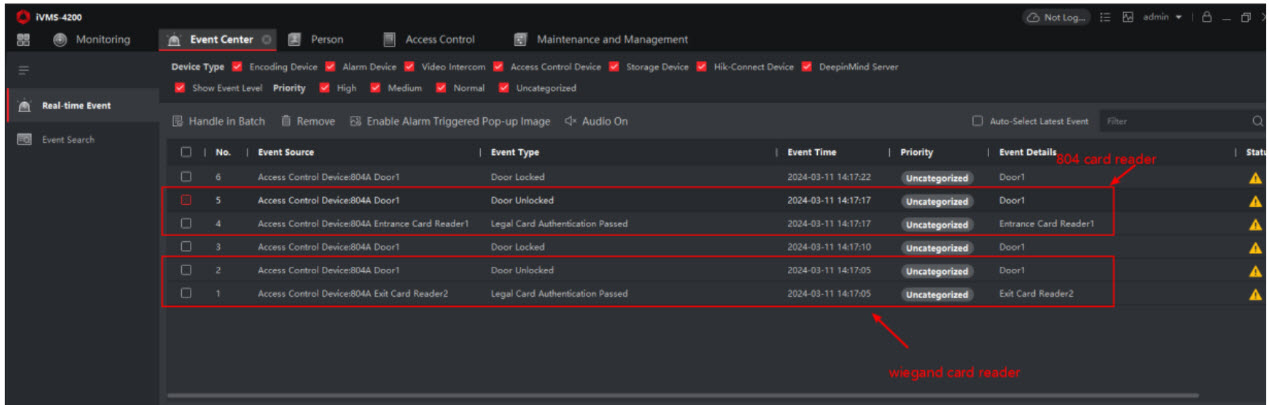Image resolution: width=1269 pixels, height=405 pixels.
Task: Click the search magnifier in filter box
Action: (x=1257, y=121)
